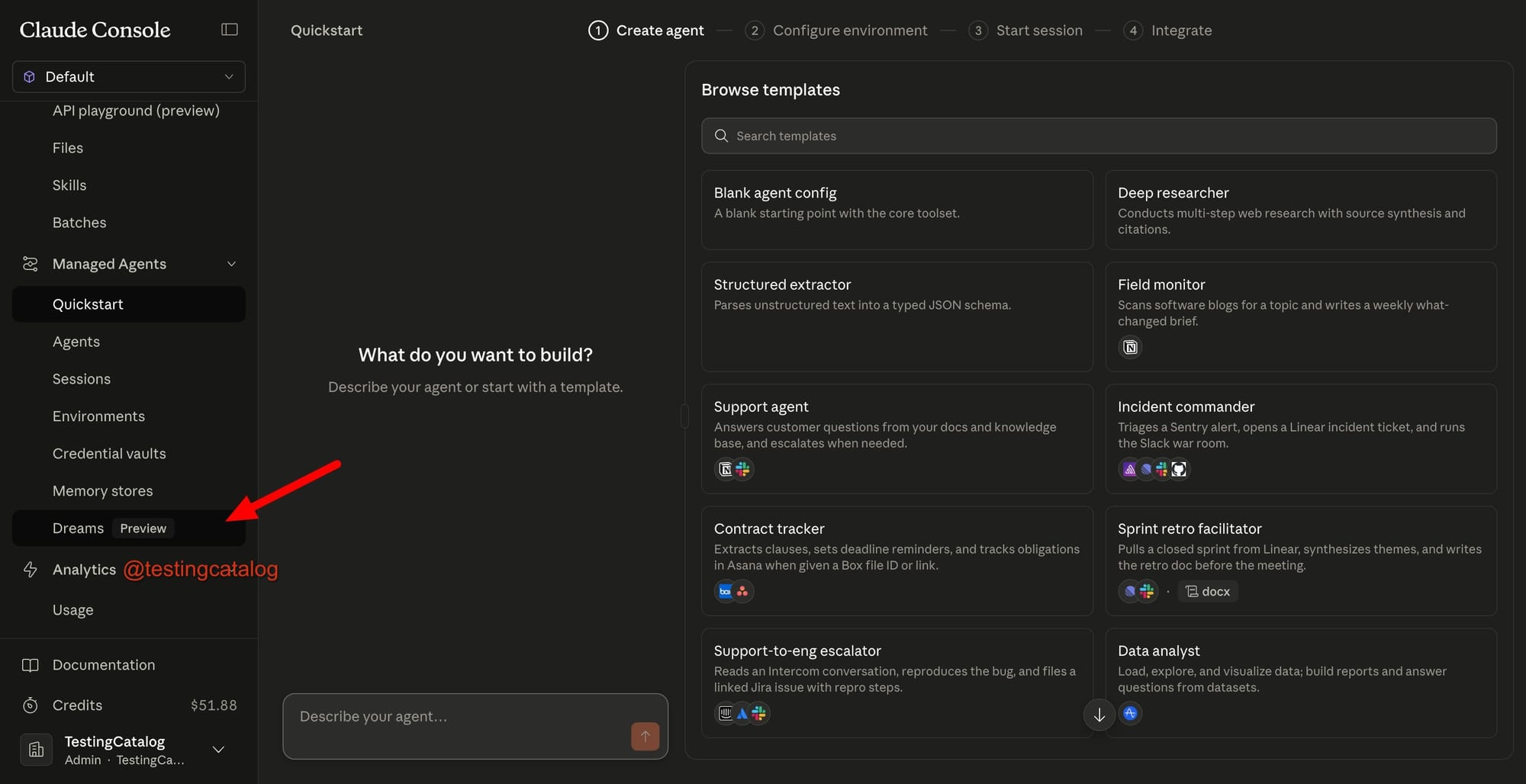This screenshot has width=1526, height=784.
Task: Select the Incident commander template
Action: coord(1301,439)
